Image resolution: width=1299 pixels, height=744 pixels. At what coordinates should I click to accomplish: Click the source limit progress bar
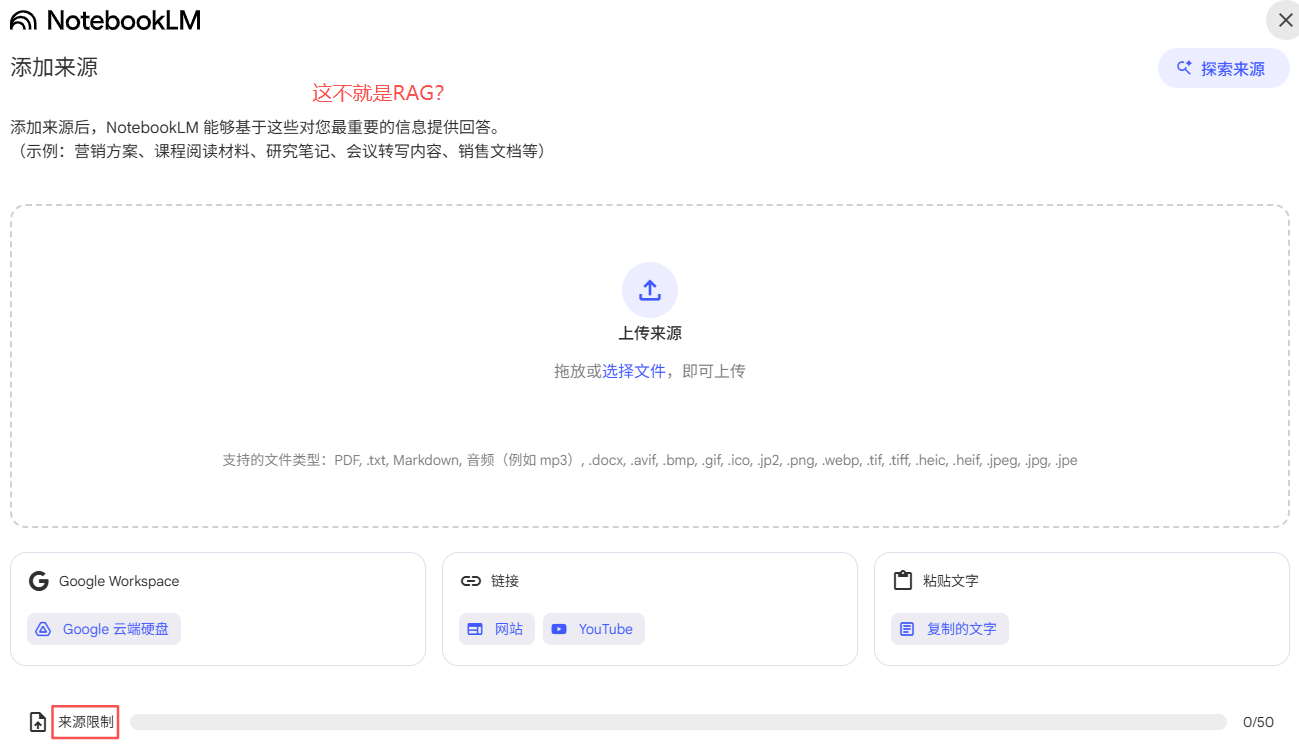(x=680, y=721)
